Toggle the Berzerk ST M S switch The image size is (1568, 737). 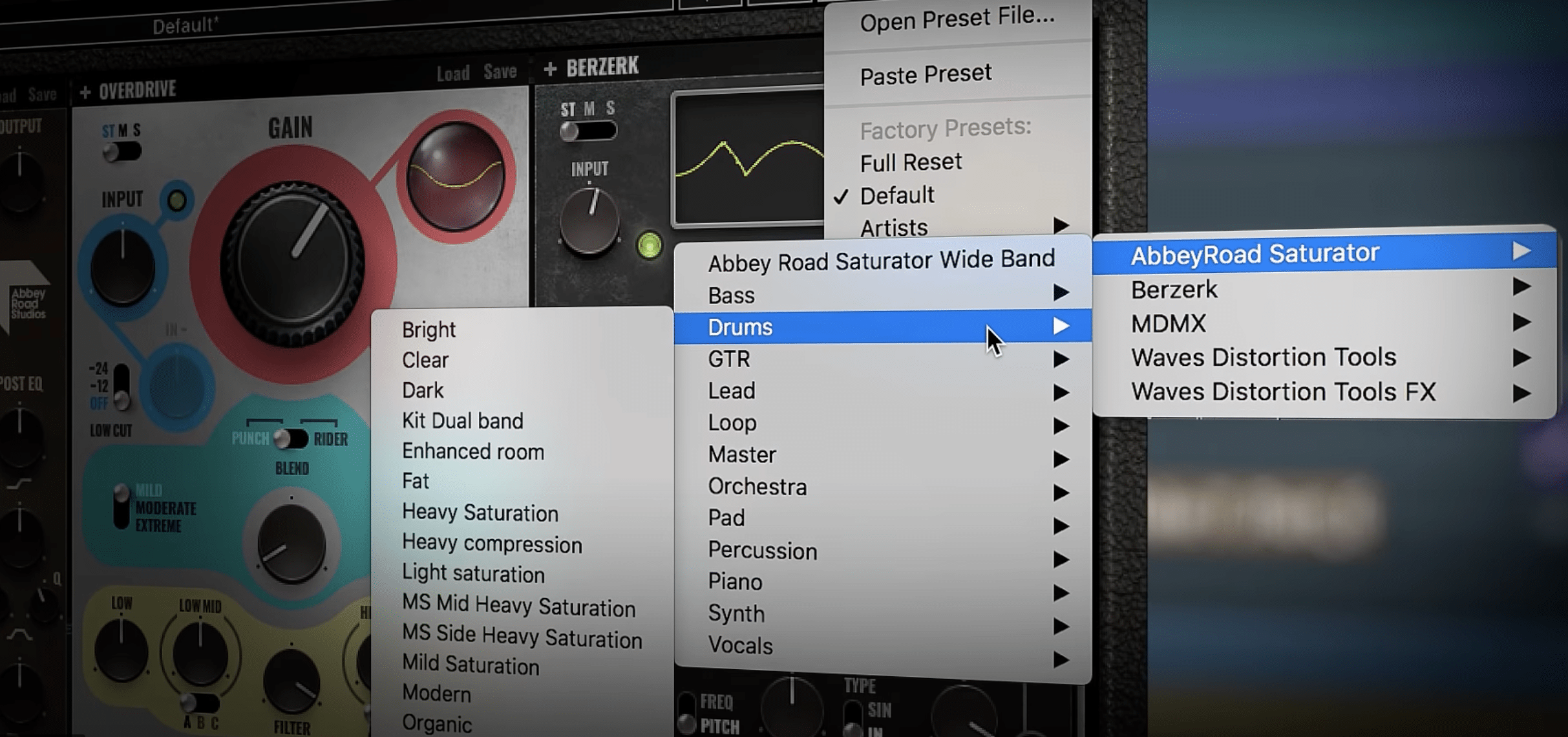[588, 131]
